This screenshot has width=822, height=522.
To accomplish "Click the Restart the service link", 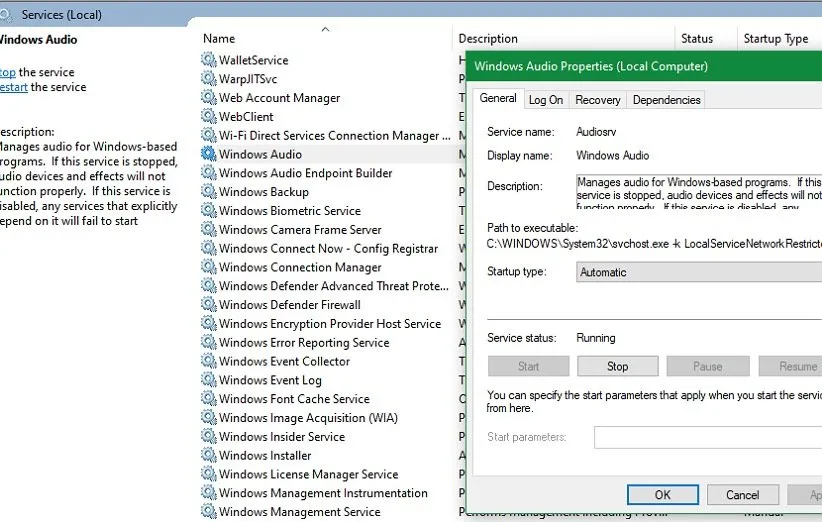I will 14,87.
